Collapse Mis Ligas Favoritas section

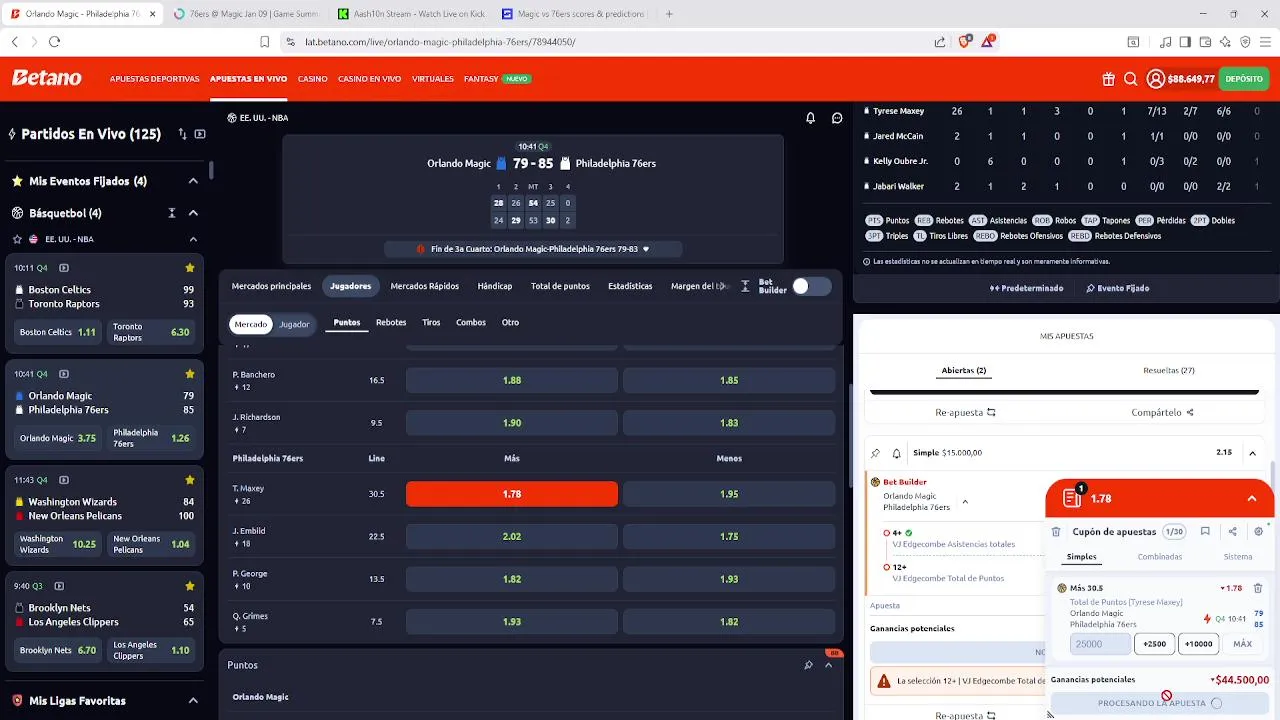tap(193, 701)
